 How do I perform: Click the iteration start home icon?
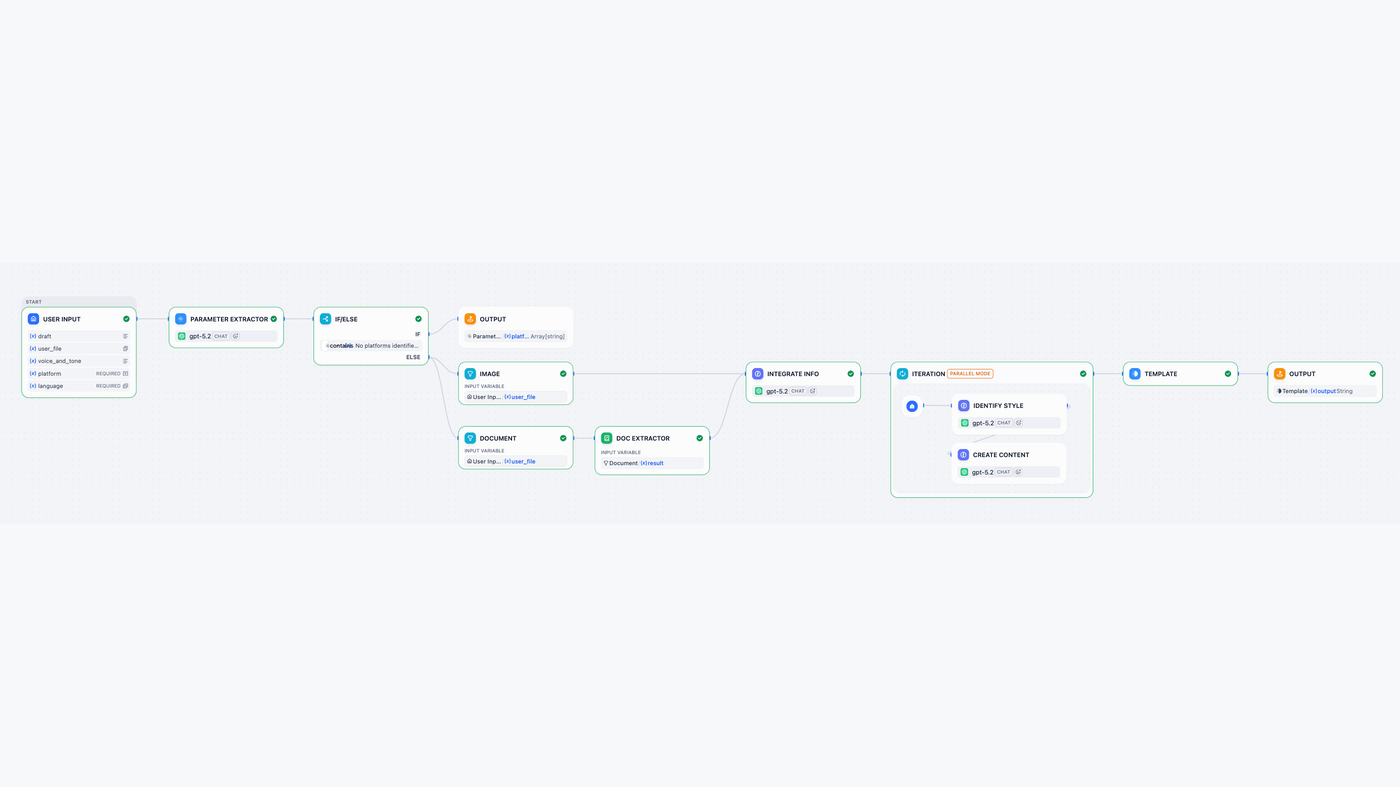point(912,406)
